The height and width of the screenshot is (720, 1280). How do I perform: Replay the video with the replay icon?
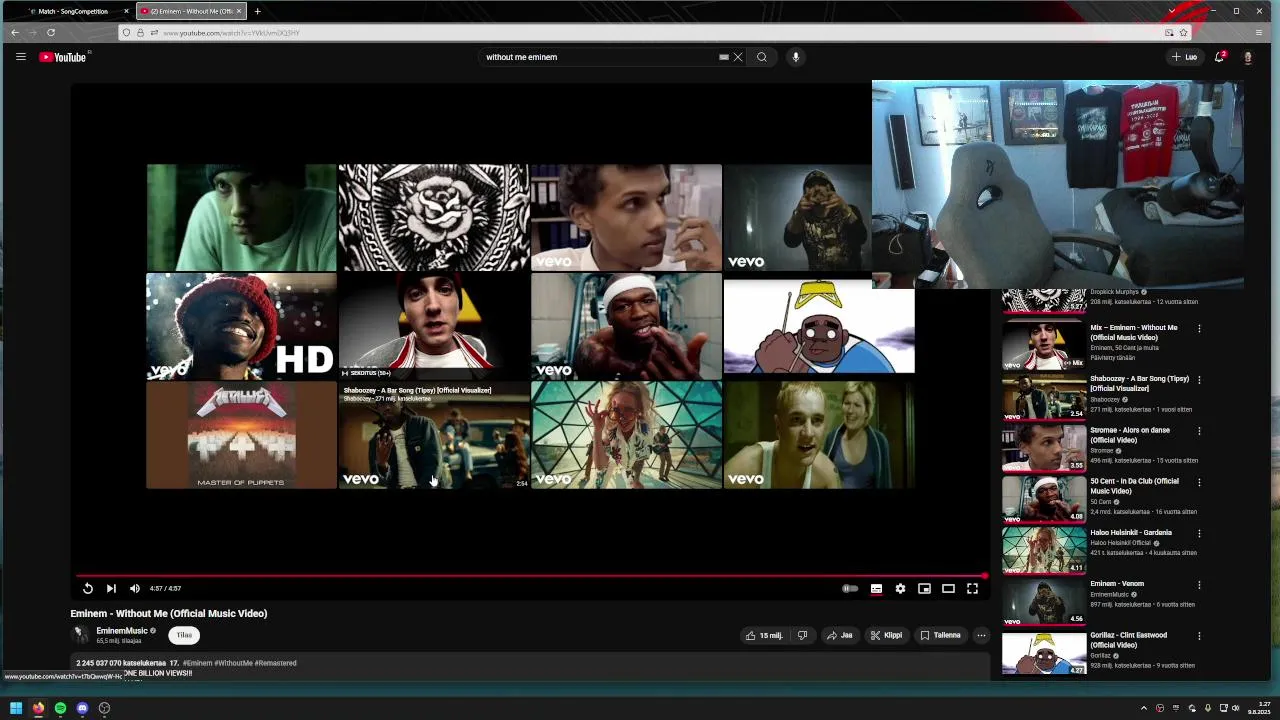(x=87, y=589)
